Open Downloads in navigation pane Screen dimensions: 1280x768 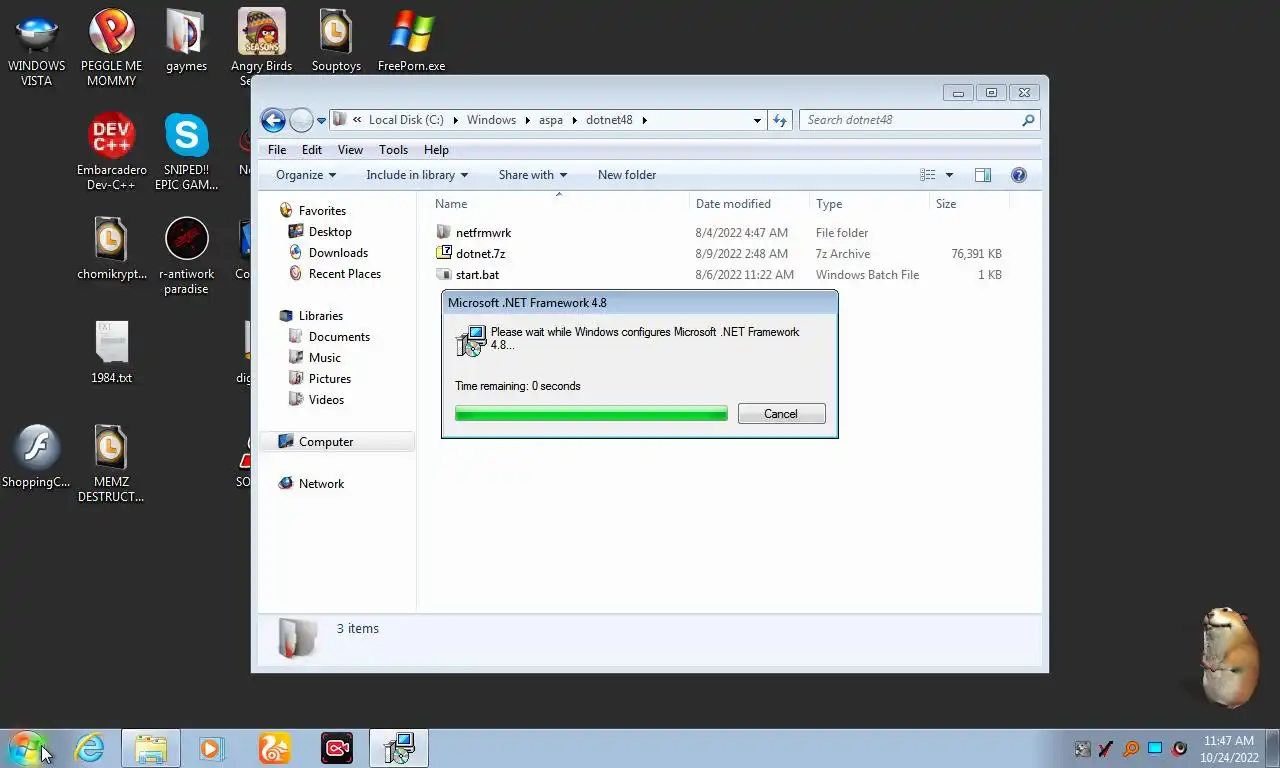pyautogui.click(x=338, y=253)
